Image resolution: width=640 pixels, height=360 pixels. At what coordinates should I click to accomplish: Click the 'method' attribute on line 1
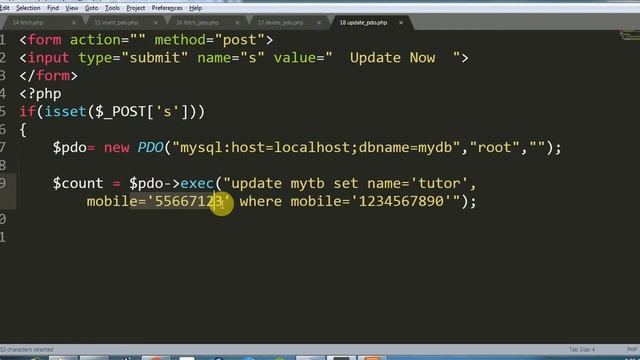[180, 40]
